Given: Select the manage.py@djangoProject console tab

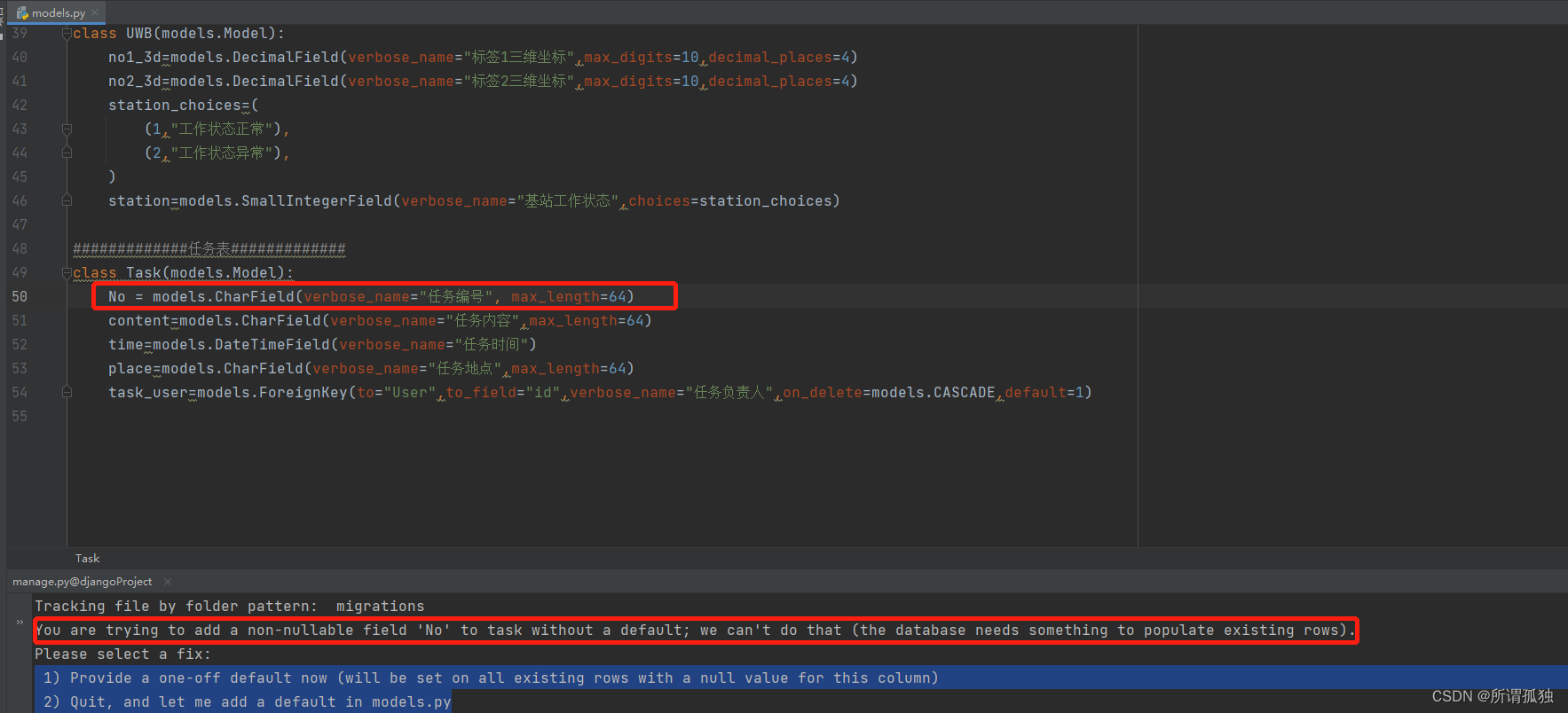Looking at the screenshot, I should tap(83, 582).
